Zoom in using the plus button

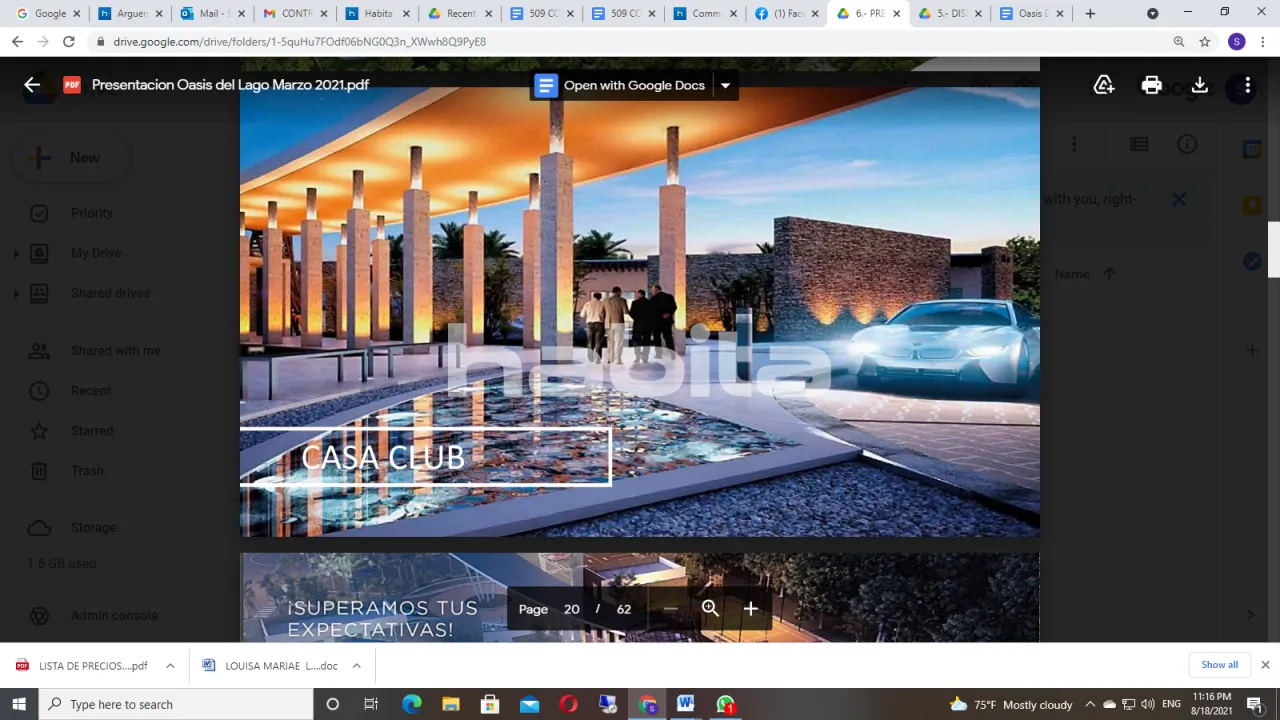coord(750,608)
